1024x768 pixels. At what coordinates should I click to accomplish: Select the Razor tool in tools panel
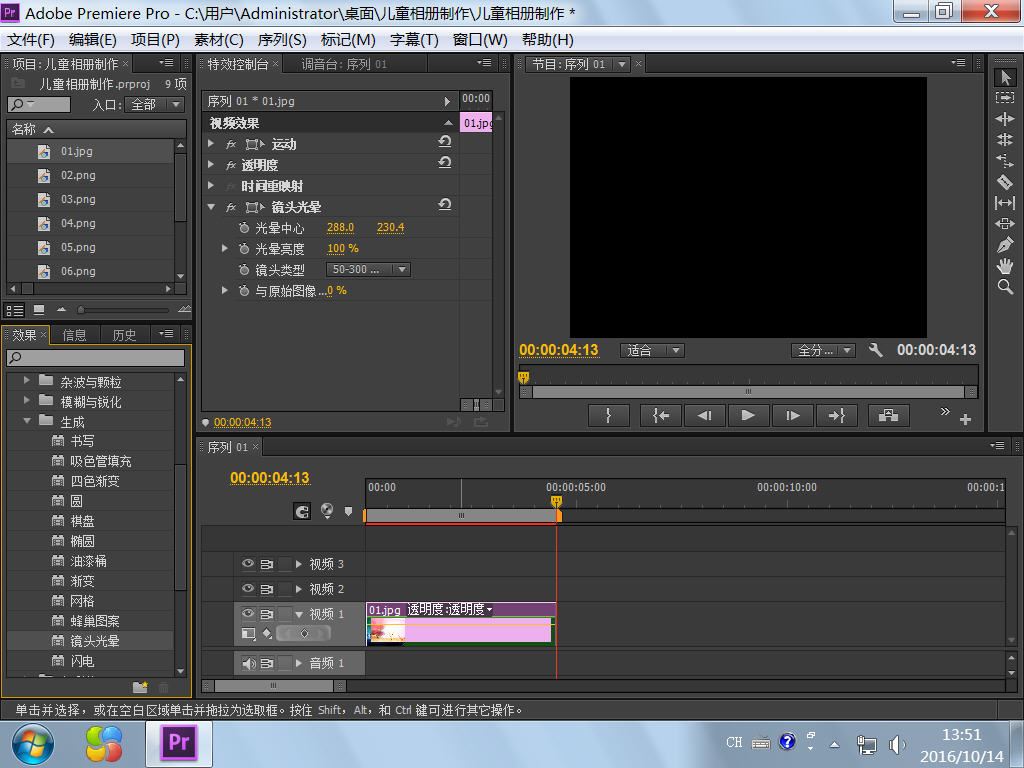[1005, 182]
